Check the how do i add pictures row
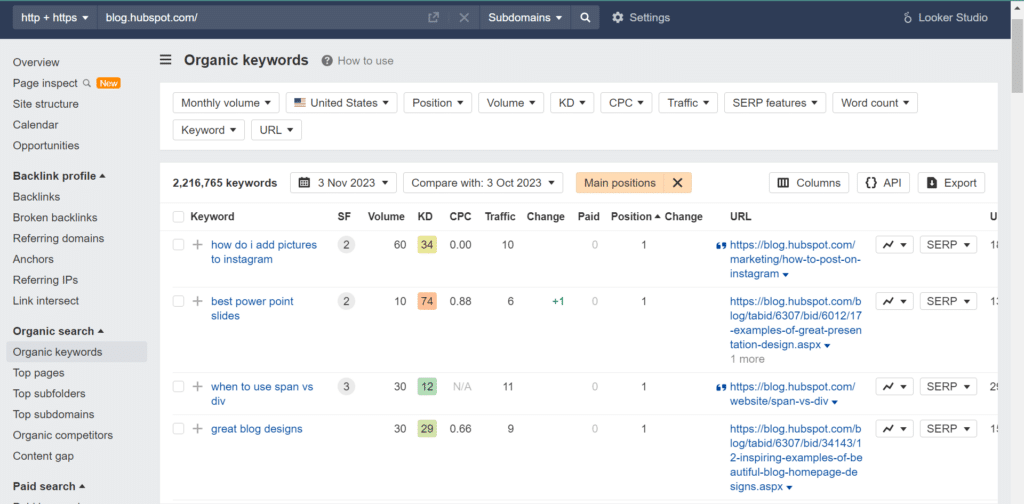Viewport: 1024px width, 504px height. (178, 245)
